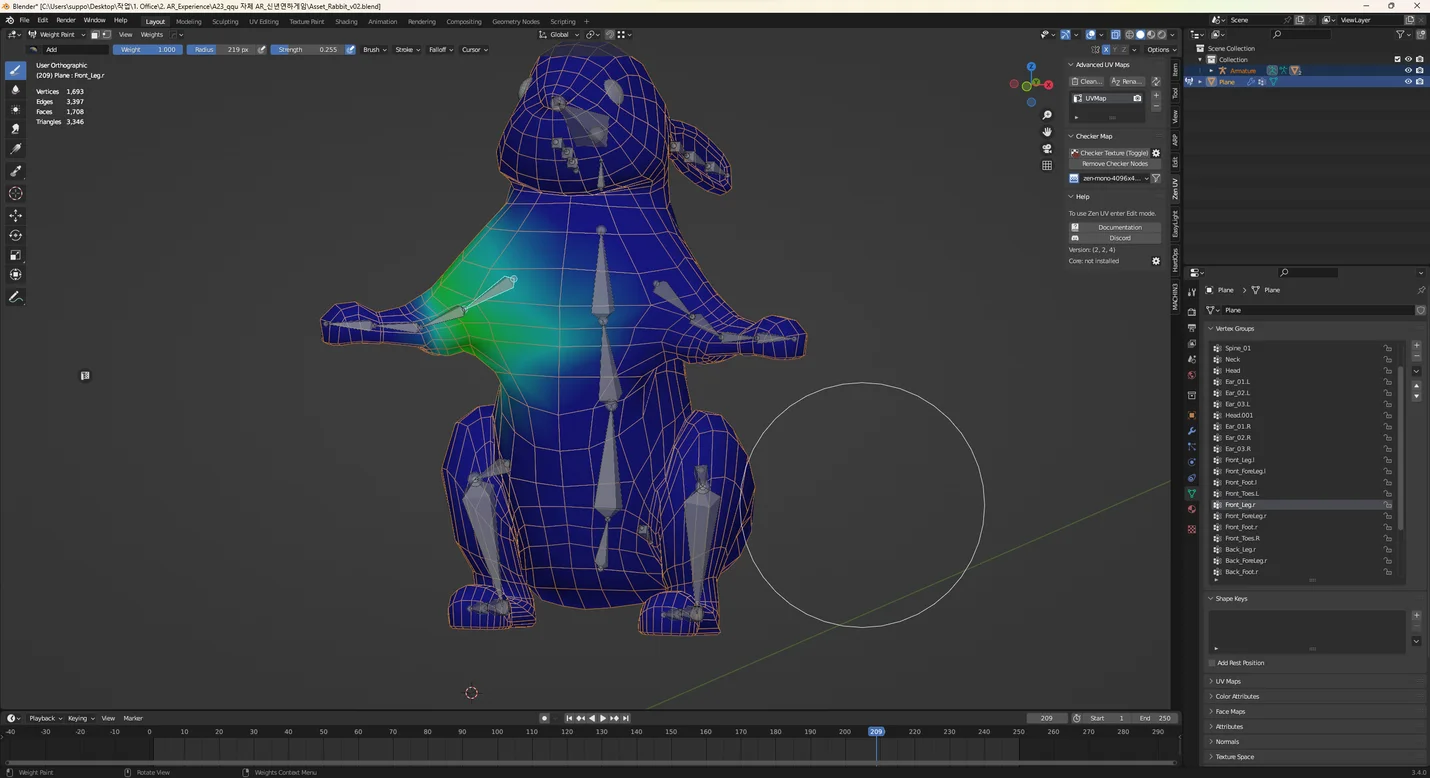Open the Stroke settings dropdown
This screenshot has width=1430, height=778.
click(x=407, y=49)
